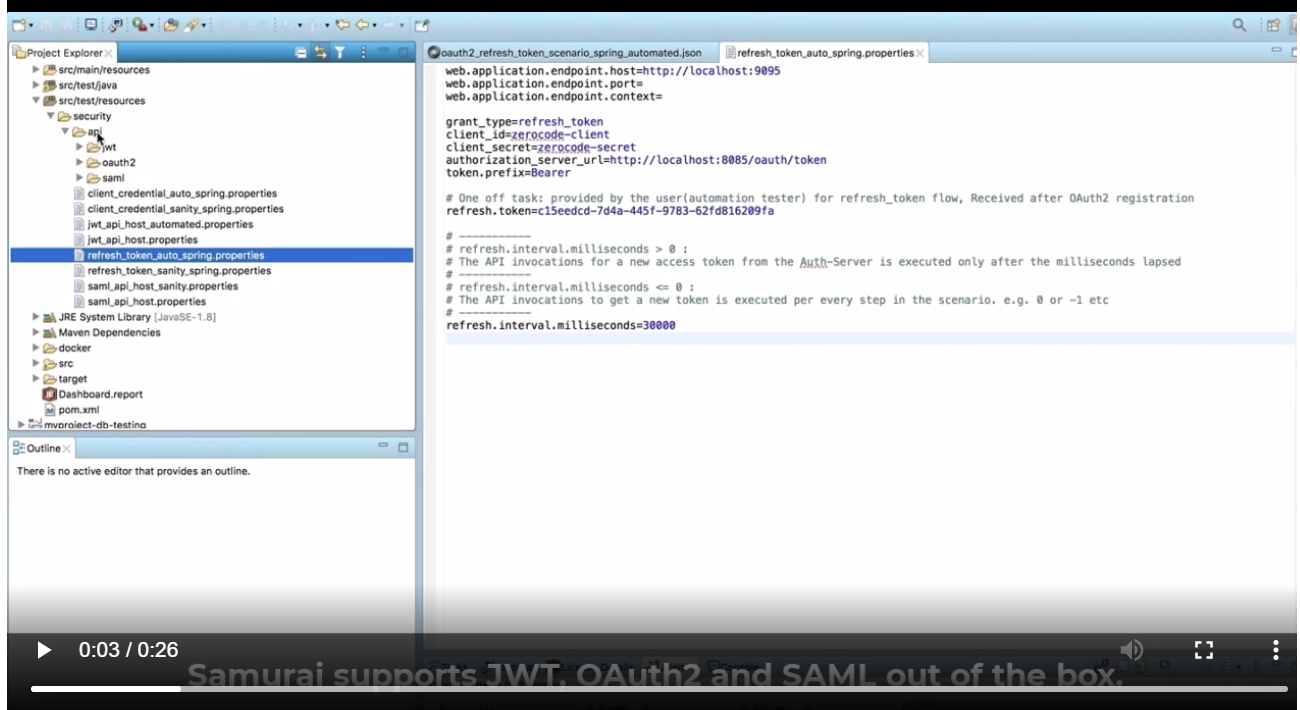Maximize the Outline panel
Screen dimensions: 1300x710
click(x=403, y=447)
